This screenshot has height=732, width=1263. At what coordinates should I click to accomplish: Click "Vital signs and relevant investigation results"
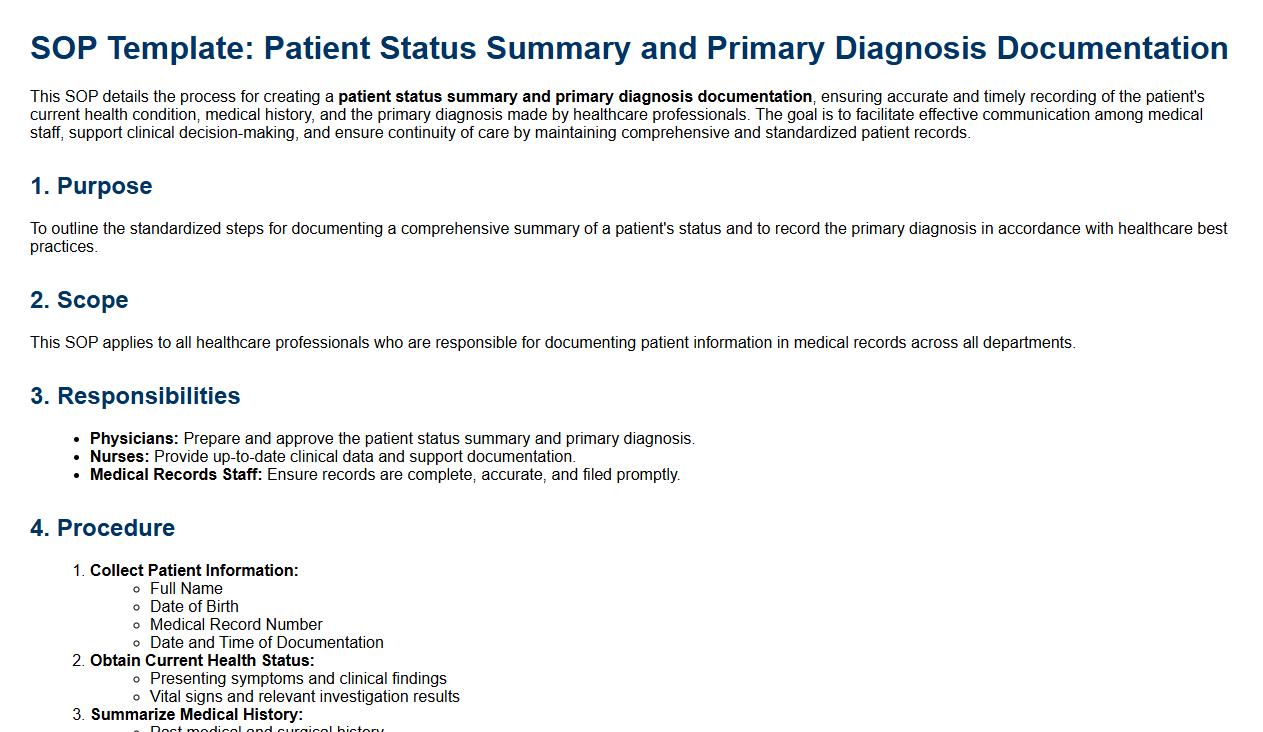coord(304,697)
